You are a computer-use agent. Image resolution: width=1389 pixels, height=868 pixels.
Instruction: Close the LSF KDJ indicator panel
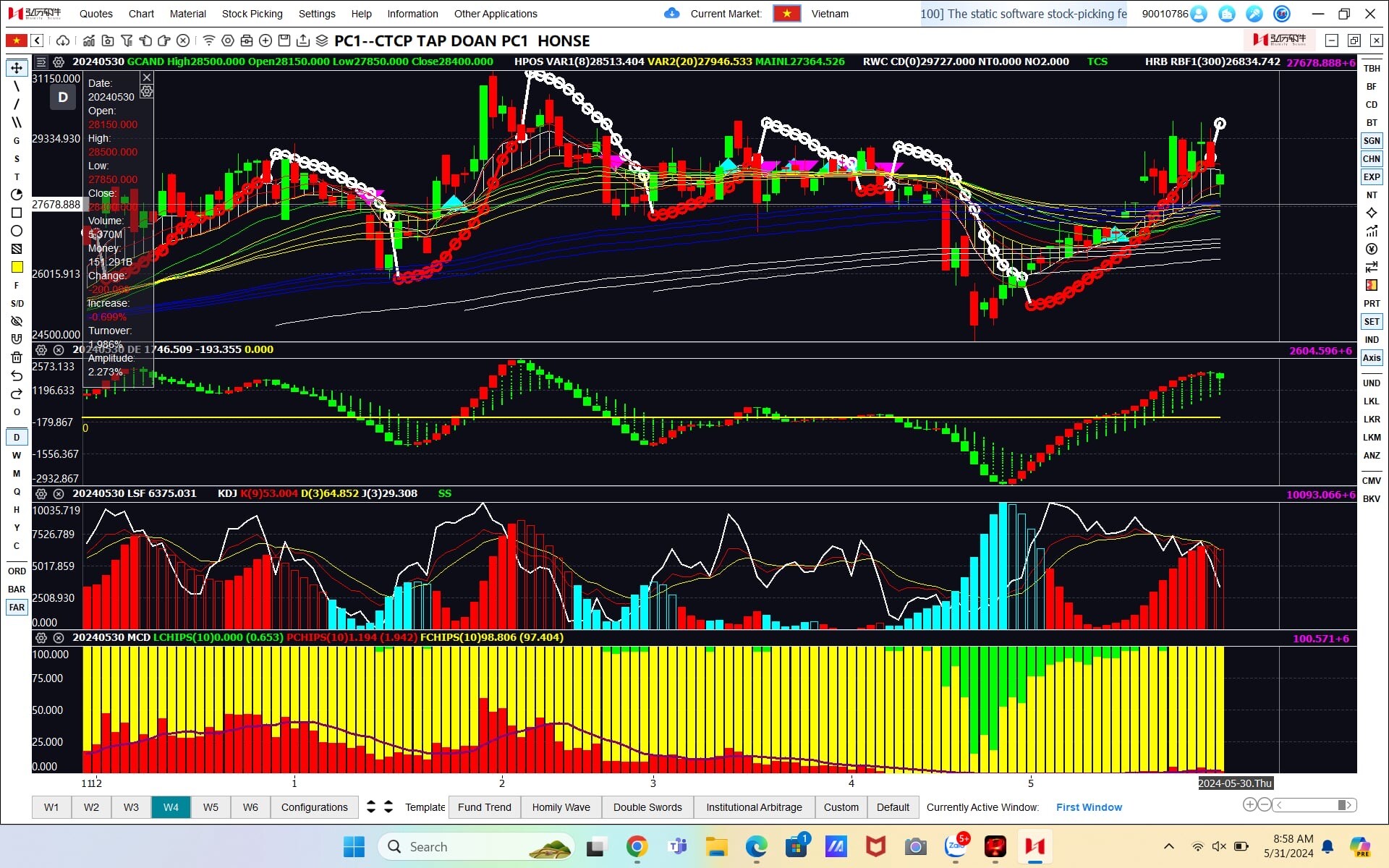tap(59, 494)
